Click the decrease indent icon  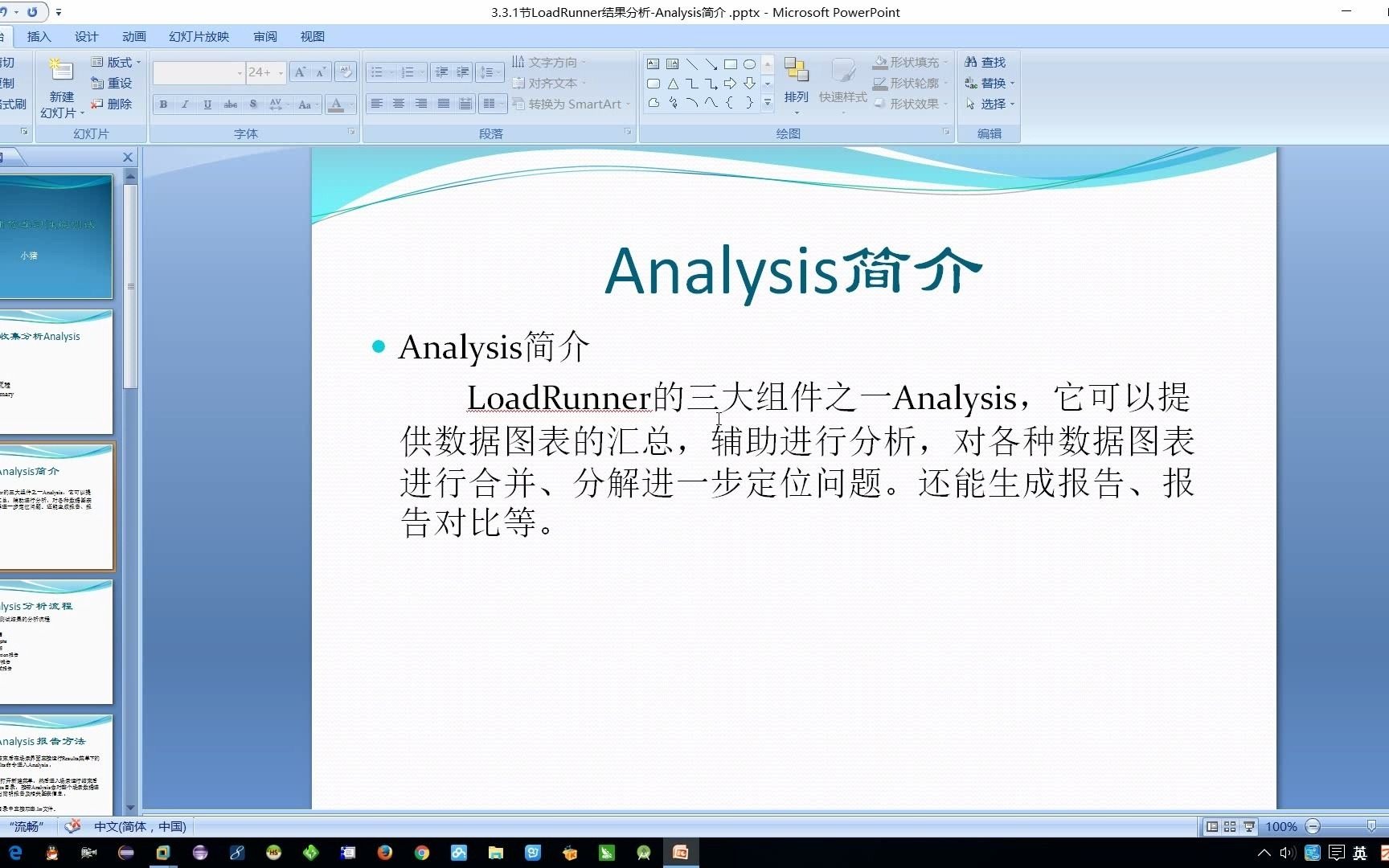tap(441, 72)
